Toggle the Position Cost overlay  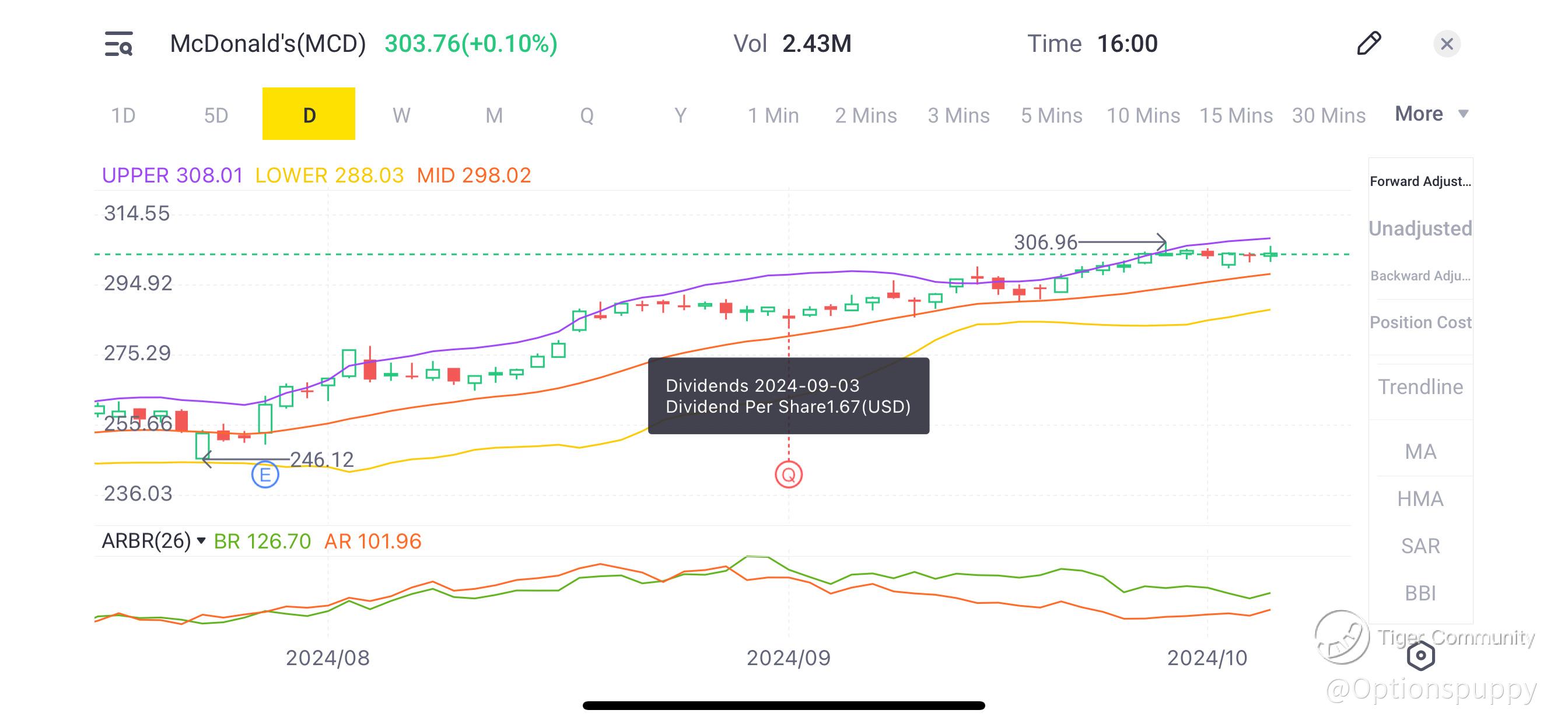point(1420,322)
